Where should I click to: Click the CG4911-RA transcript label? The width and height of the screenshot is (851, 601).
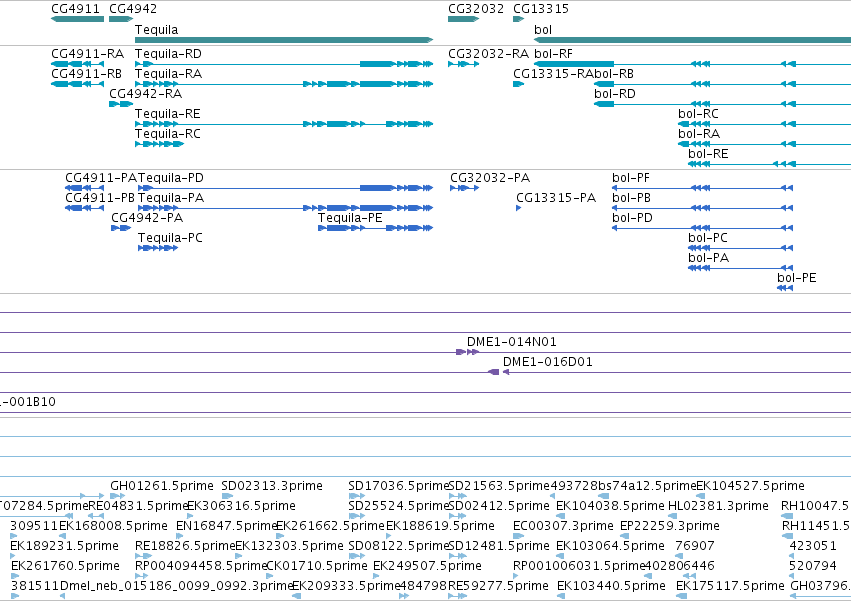coord(87,54)
